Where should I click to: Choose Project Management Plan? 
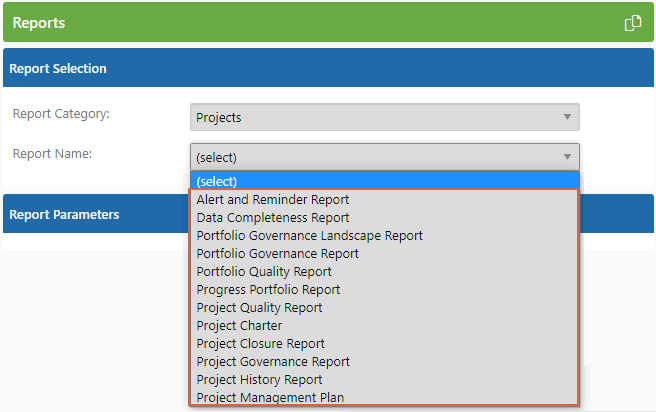pos(384,397)
